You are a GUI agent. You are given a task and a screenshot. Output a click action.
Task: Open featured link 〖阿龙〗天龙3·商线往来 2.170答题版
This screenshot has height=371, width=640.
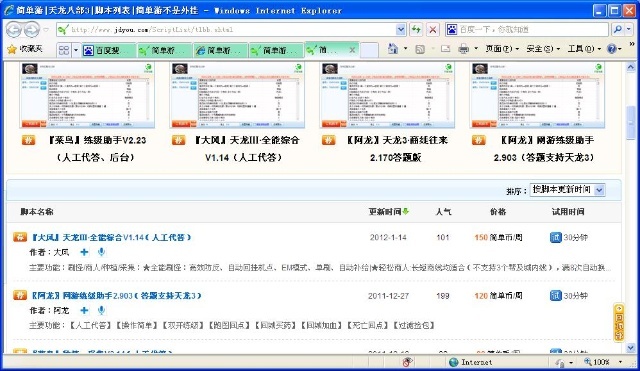(x=396, y=149)
